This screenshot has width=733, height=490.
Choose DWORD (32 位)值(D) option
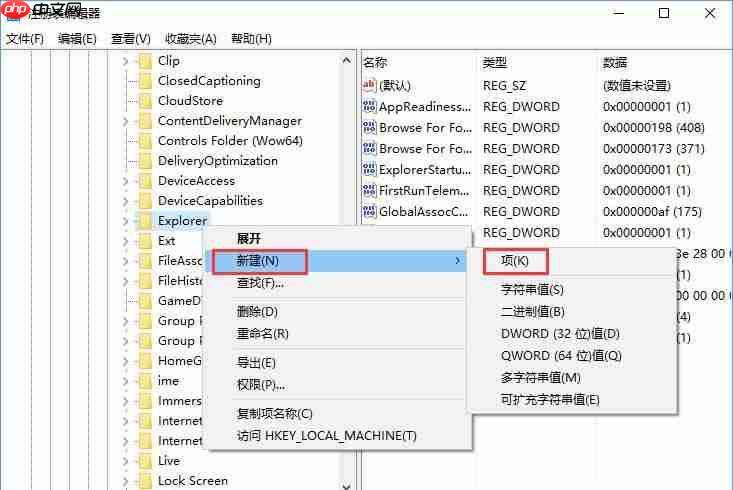click(x=560, y=334)
